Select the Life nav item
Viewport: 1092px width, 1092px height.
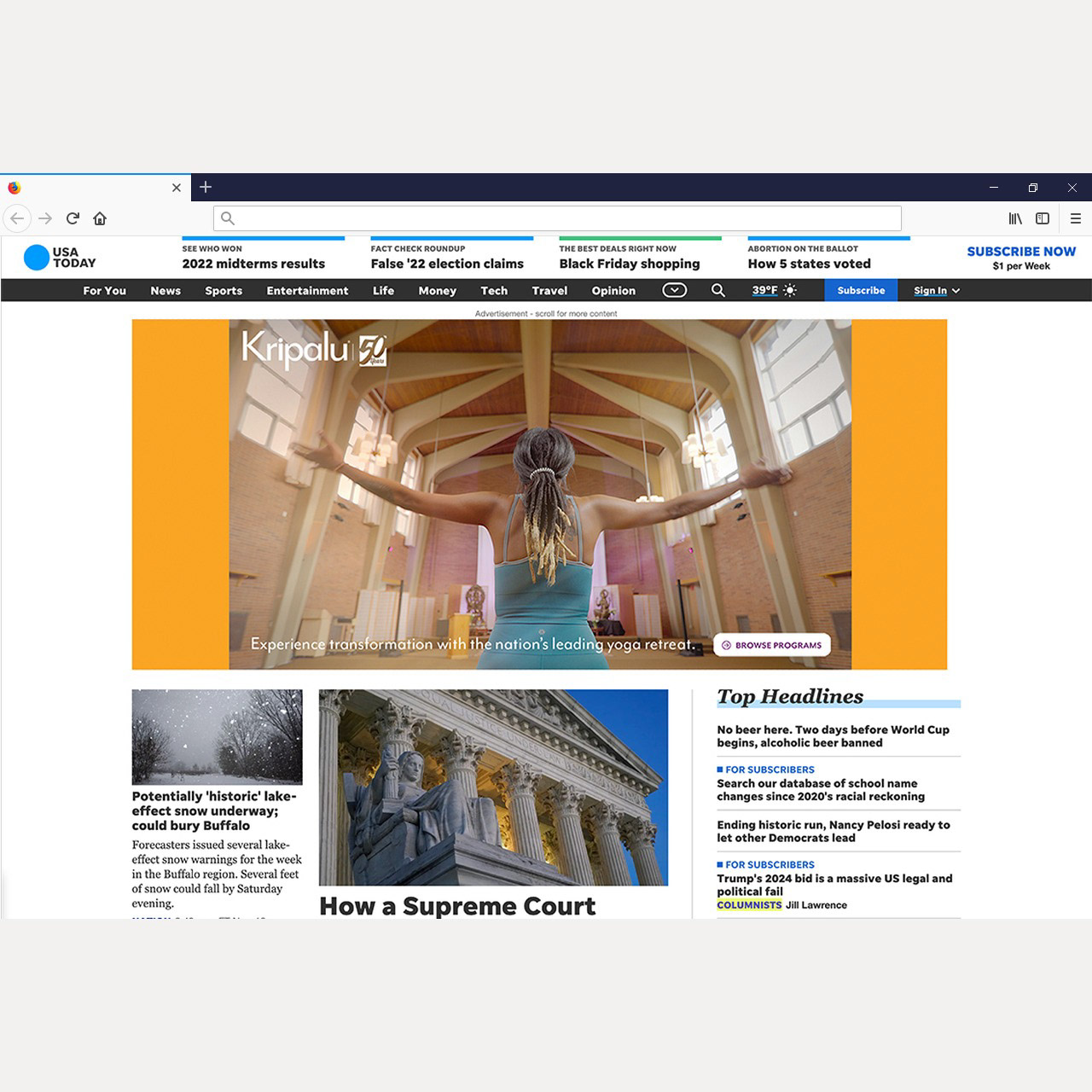tap(383, 290)
